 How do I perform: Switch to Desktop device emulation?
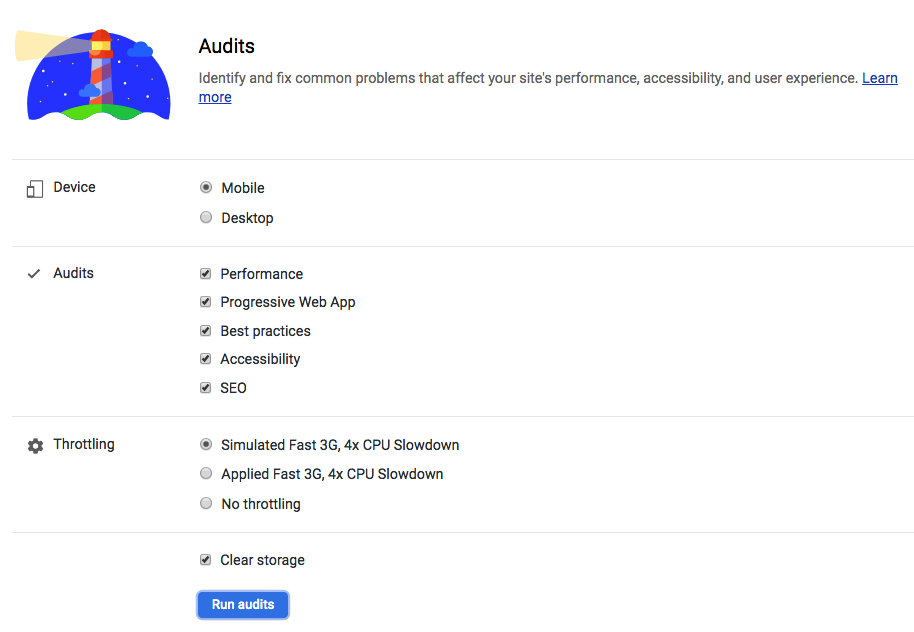pyautogui.click(x=206, y=217)
